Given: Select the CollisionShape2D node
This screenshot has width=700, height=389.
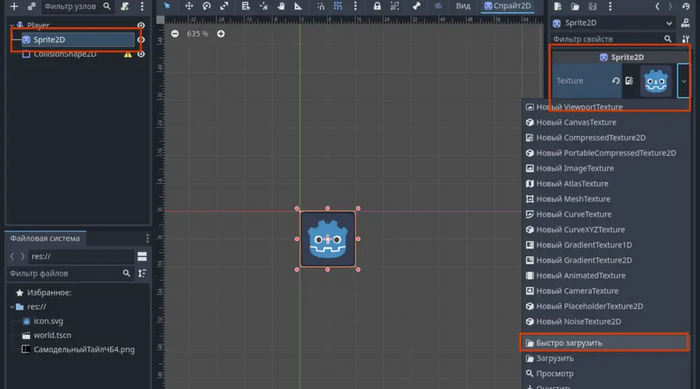Looking at the screenshot, I should click(65, 54).
